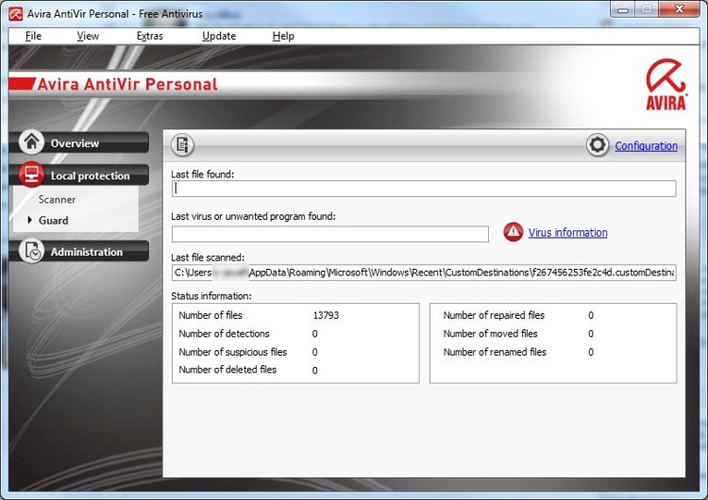Select the Local protection section label

[x=90, y=176]
